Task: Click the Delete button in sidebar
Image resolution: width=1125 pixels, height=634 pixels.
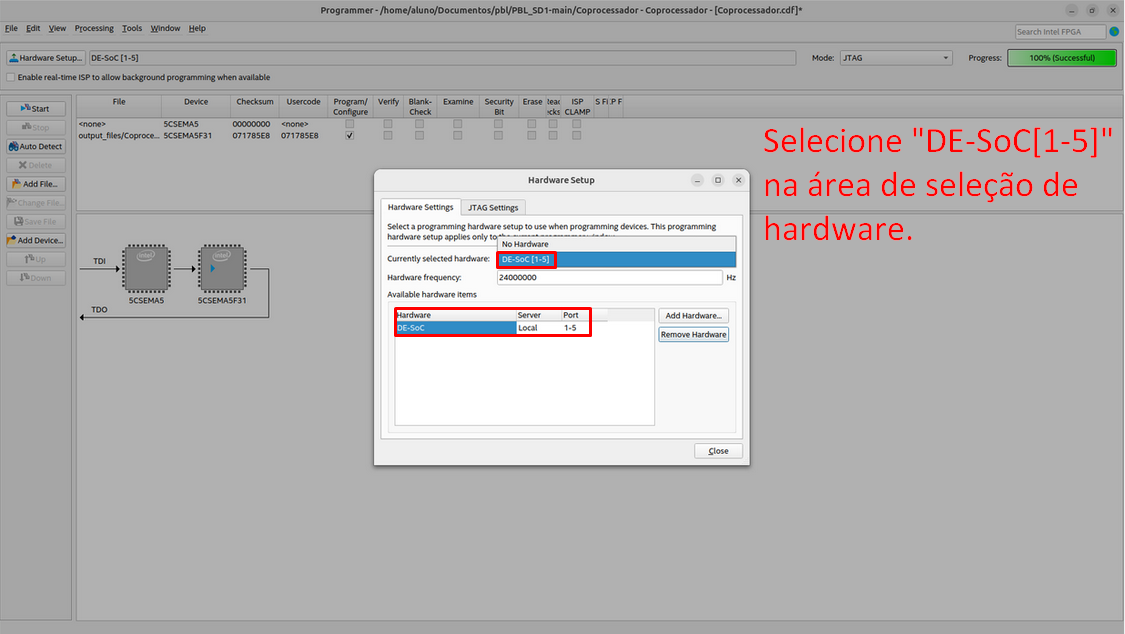Action: click(x=36, y=165)
